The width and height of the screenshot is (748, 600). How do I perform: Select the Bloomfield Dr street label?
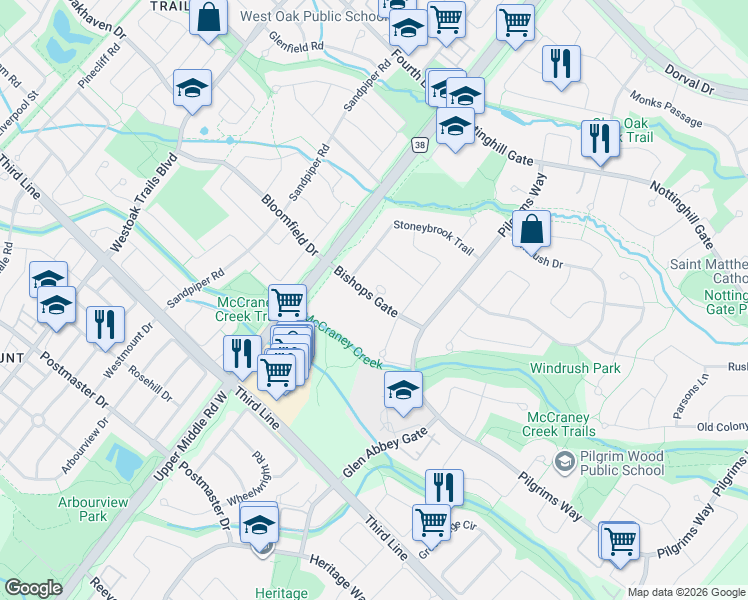290,225
